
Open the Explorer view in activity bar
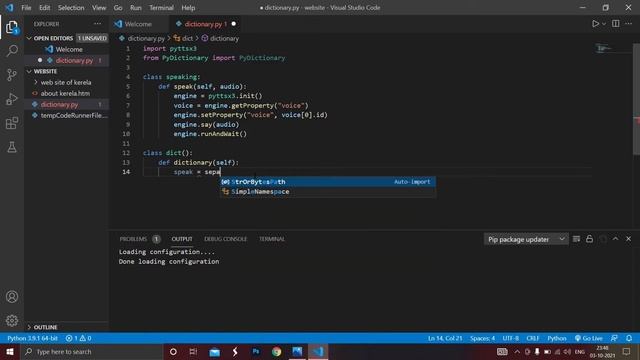pyautogui.click(x=12, y=27)
